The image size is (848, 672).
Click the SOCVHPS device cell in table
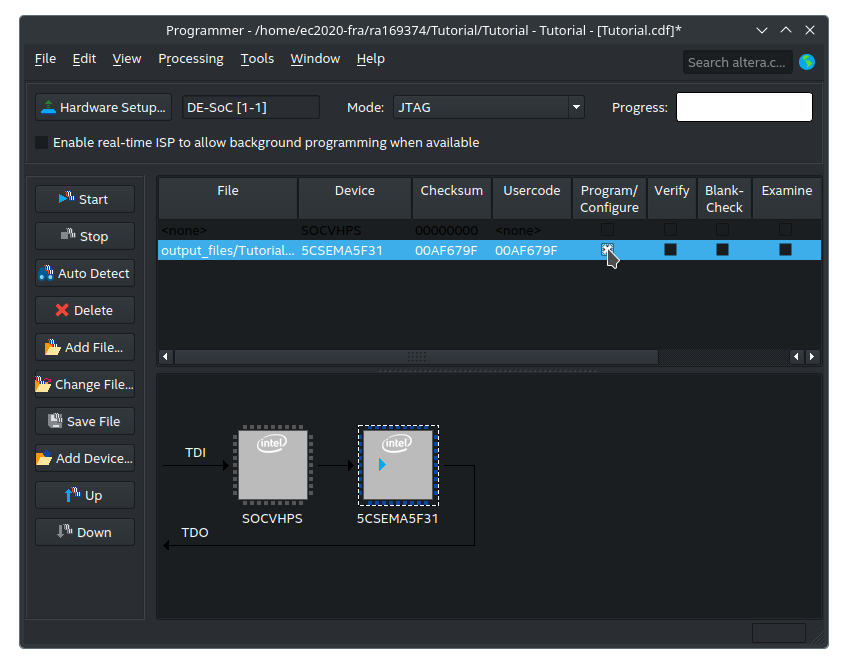355,230
